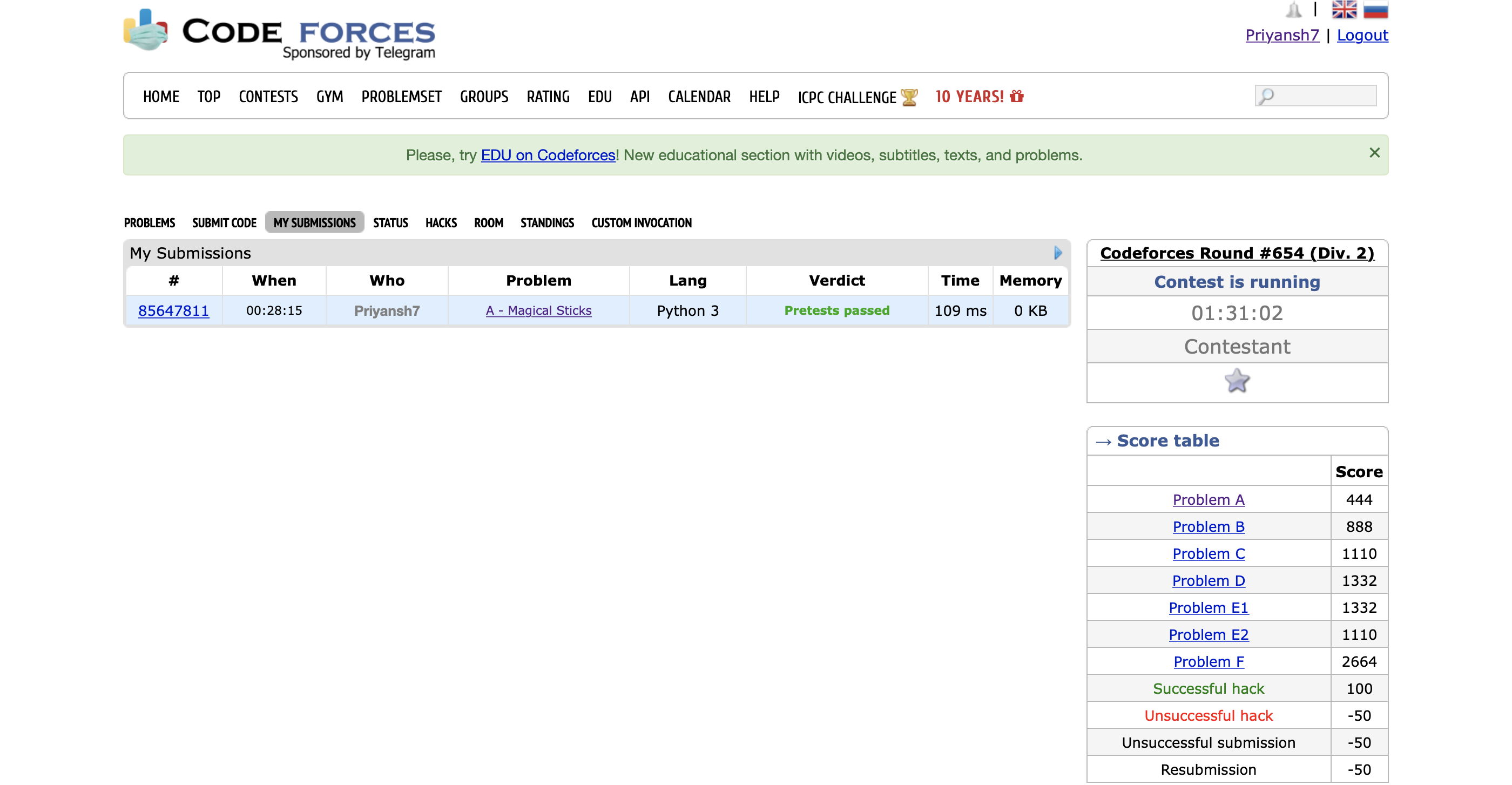Click the Codeforces logo
The image size is (1512, 785).
tap(279, 33)
